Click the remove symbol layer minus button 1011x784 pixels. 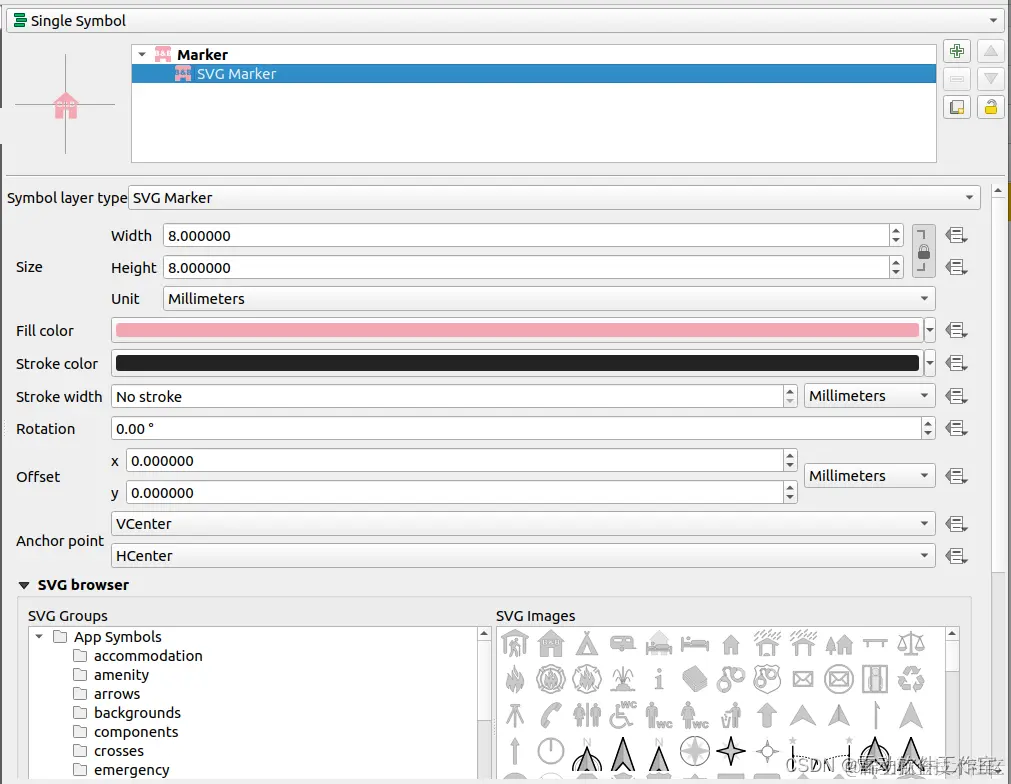click(957, 79)
